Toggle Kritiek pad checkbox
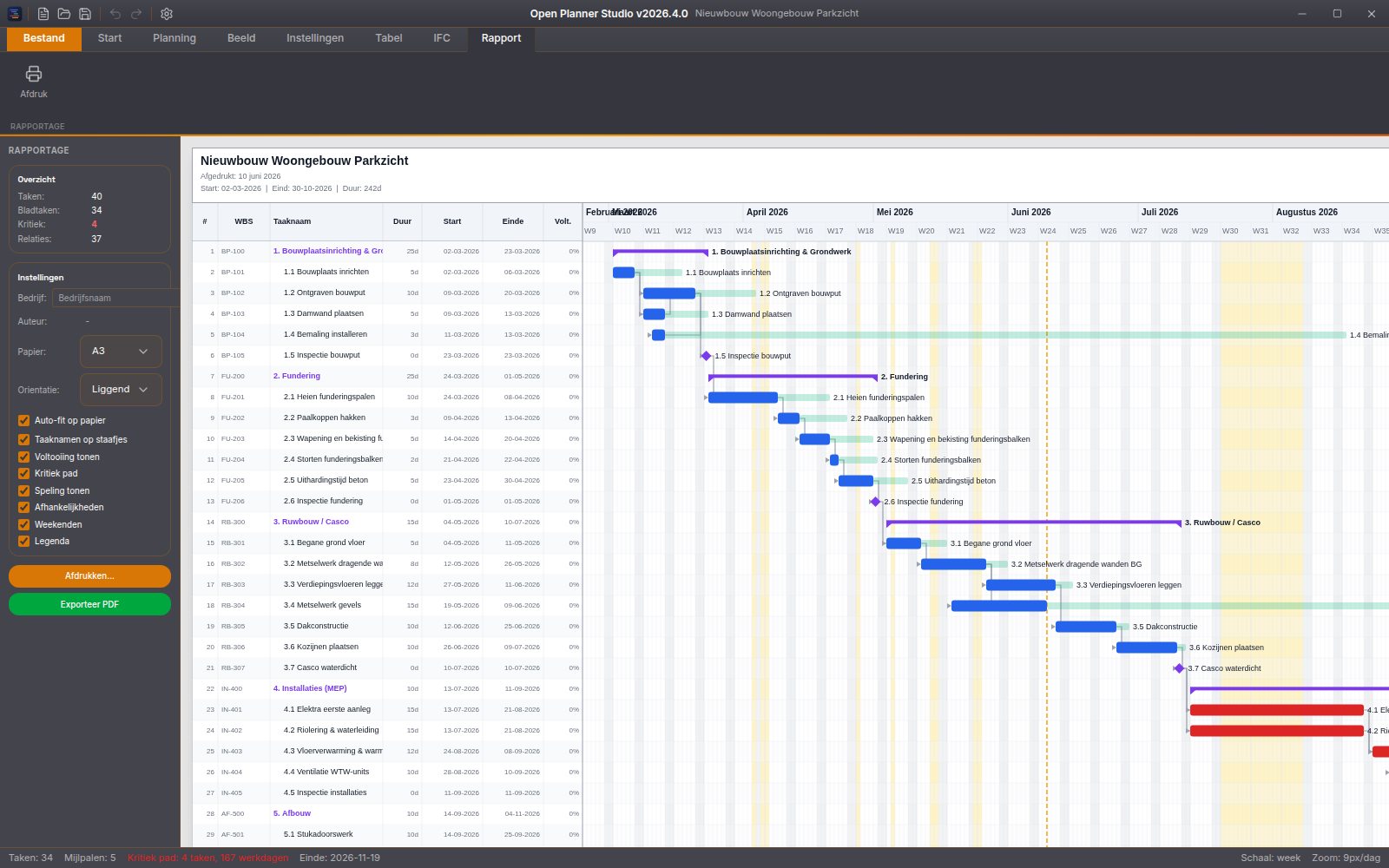The height and width of the screenshot is (868, 1389). click(24, 474)
